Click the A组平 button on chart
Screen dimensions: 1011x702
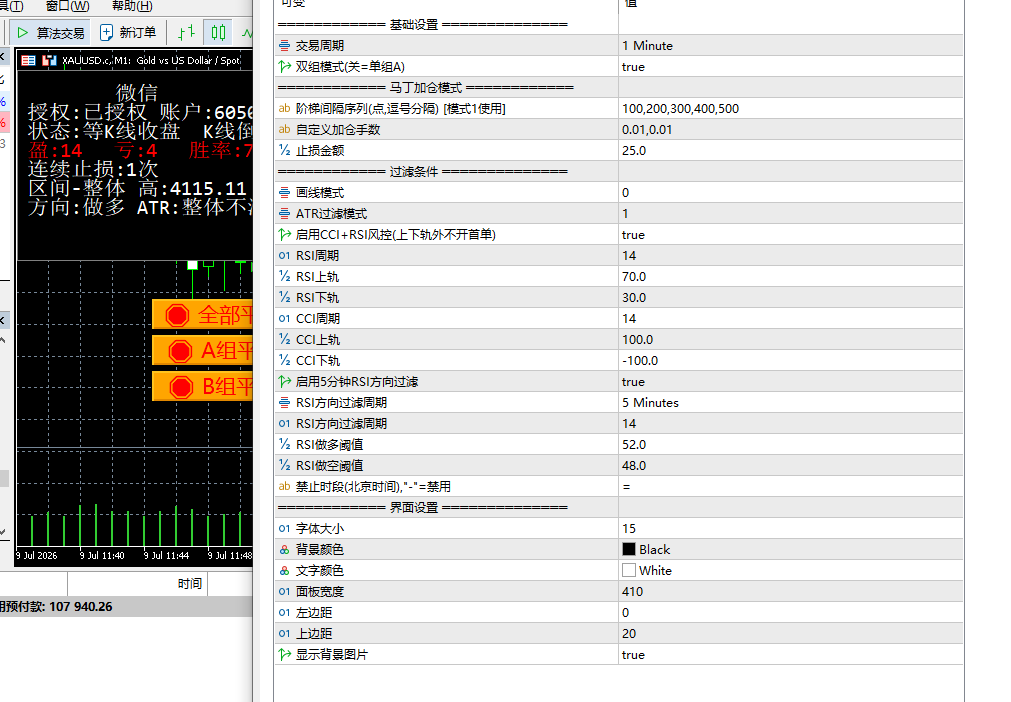(x=202, y=351)
